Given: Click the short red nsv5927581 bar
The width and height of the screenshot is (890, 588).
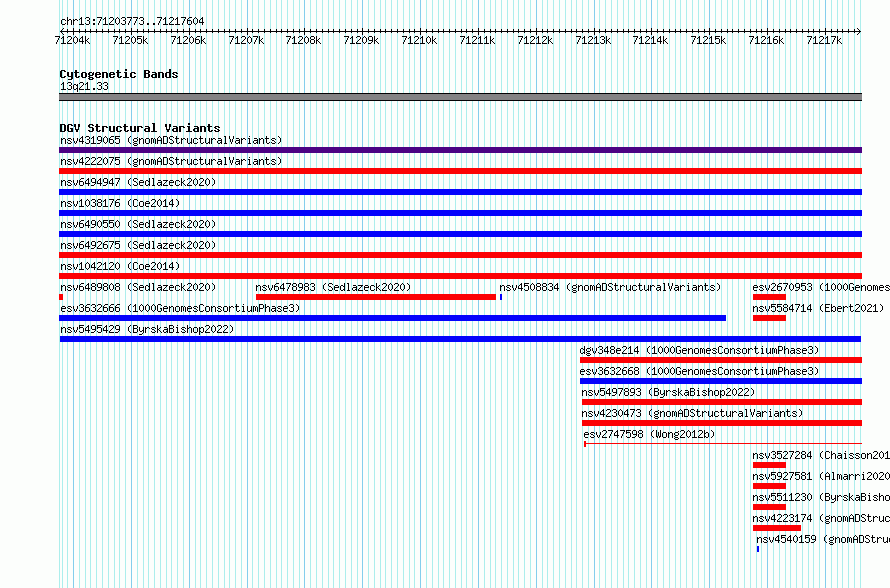Looking at the screenshot, I should (769, 486).
